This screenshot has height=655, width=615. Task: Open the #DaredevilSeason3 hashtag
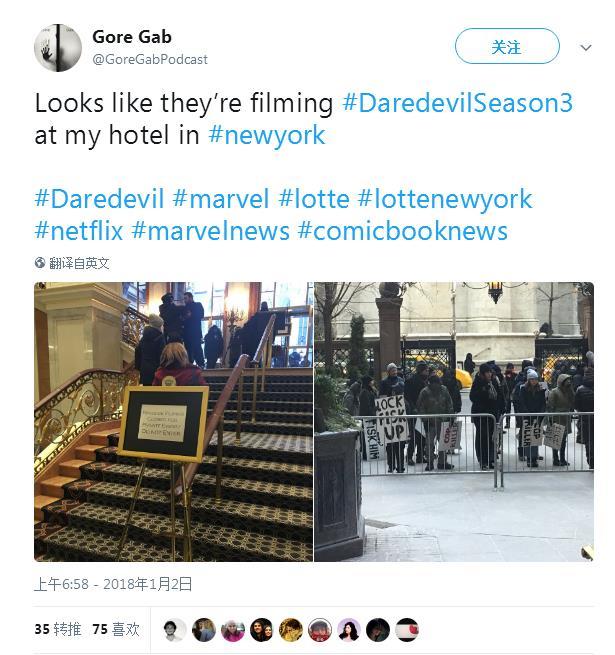tap(457, 103)
